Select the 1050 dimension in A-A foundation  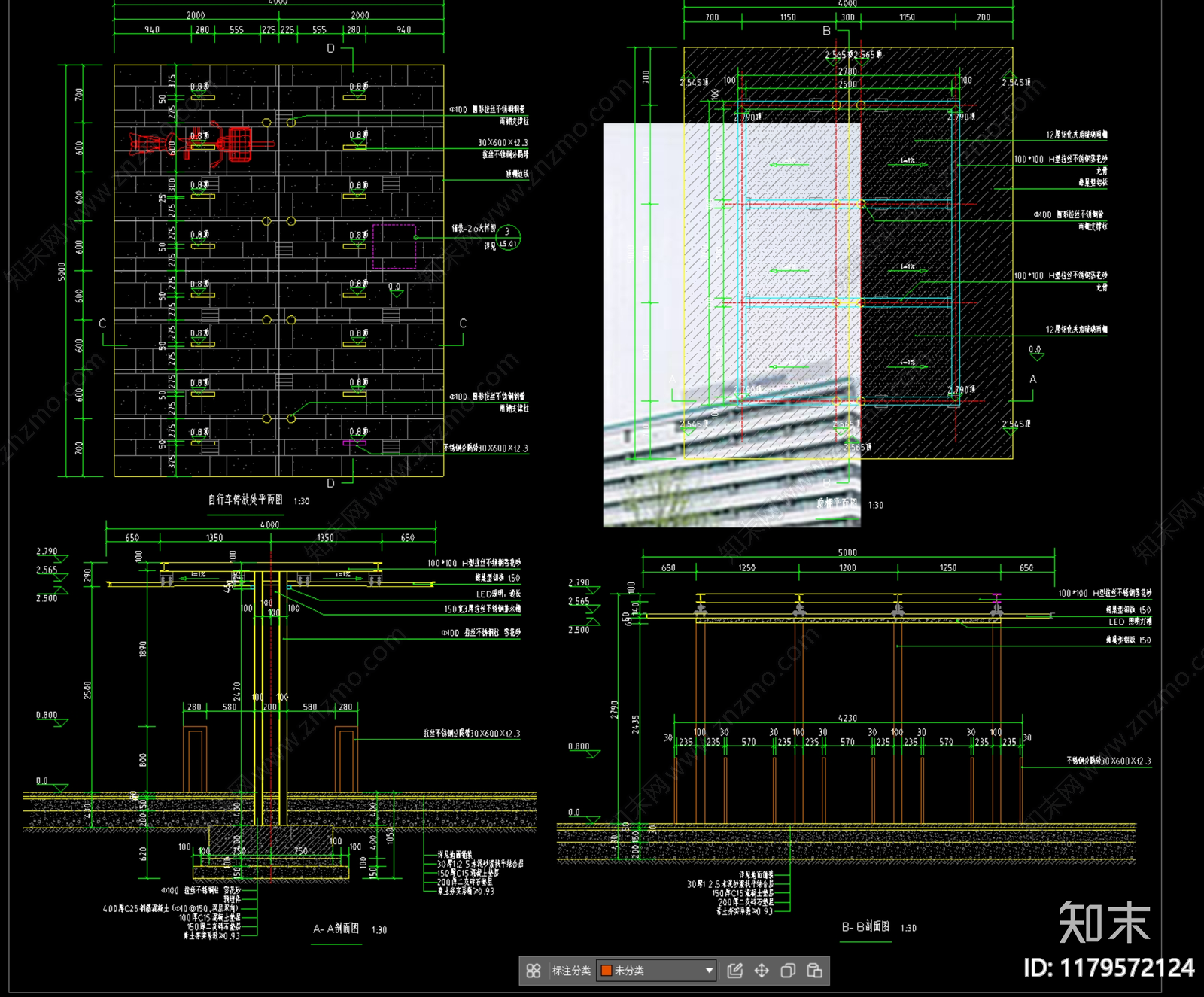[390, 835]
